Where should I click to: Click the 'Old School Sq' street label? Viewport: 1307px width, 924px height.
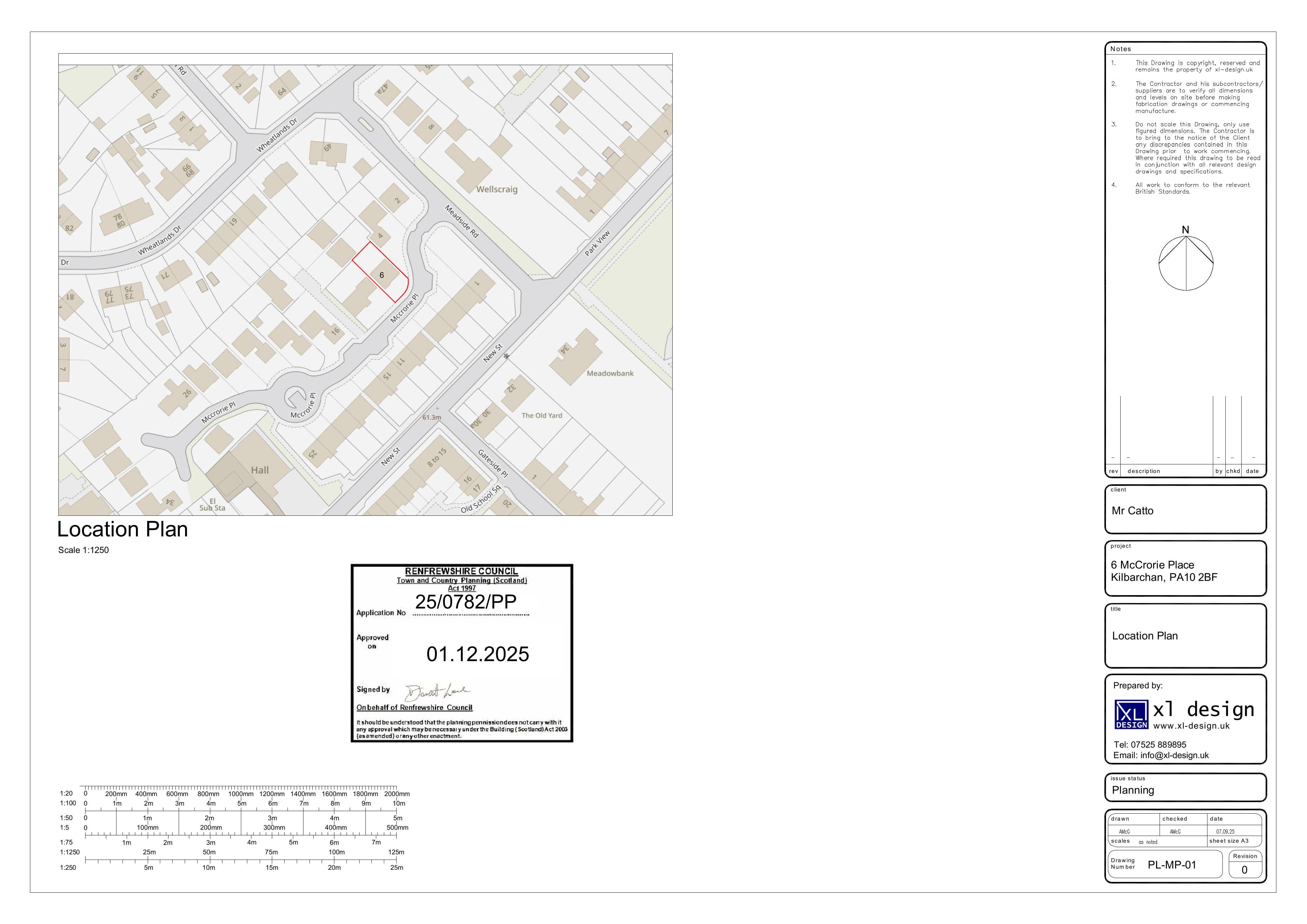coord(481,499)
